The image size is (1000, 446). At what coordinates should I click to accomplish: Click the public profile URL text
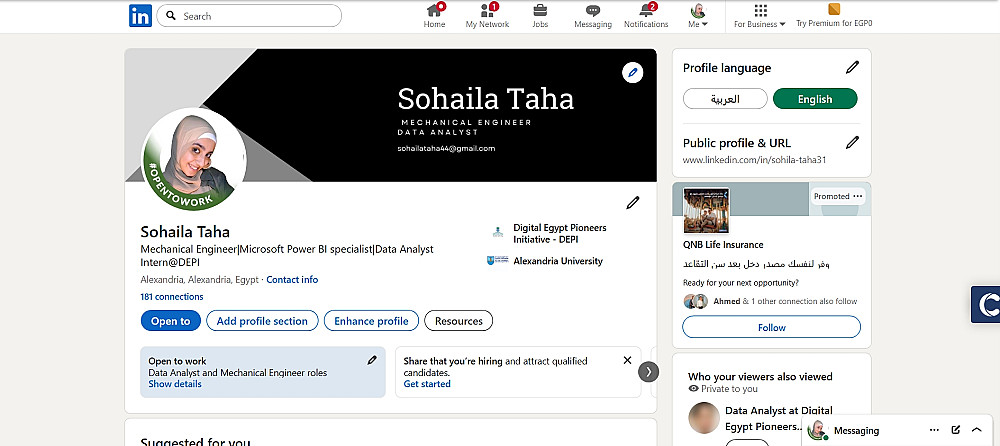(x=754, y=160)
